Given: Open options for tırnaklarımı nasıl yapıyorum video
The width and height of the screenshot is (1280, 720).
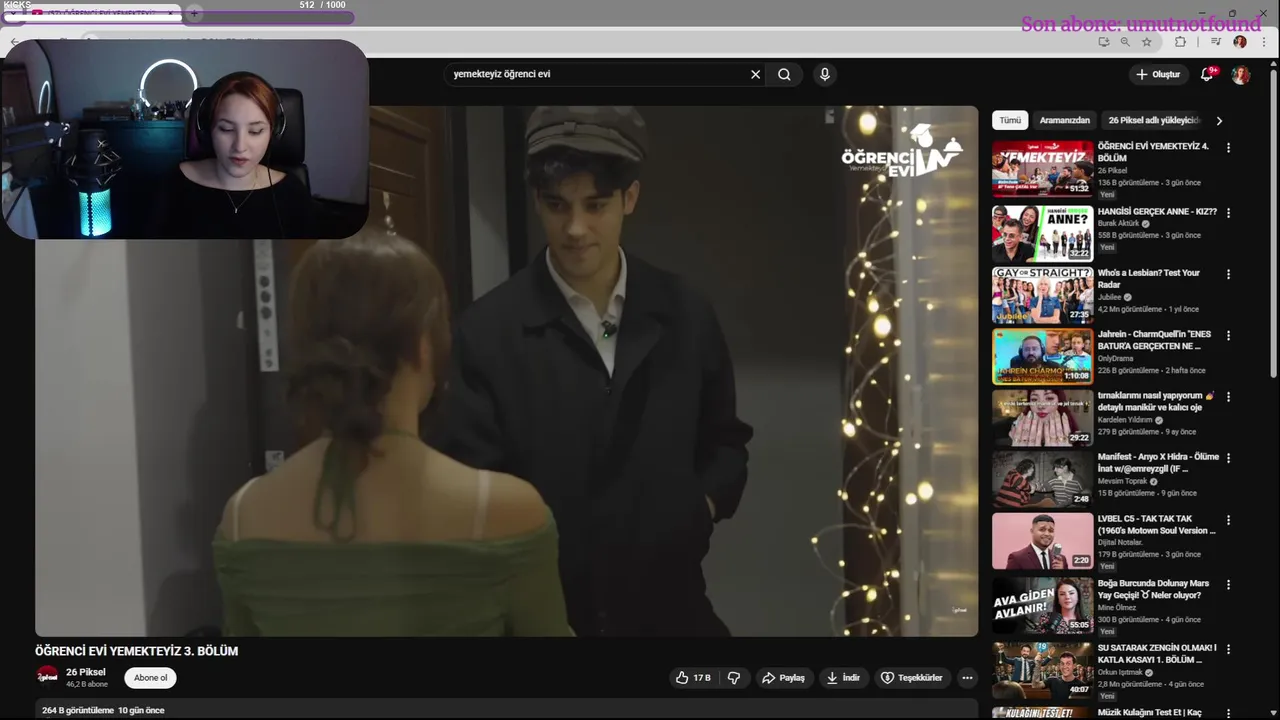Looking at the screenshot, I should click(1229, 396).
